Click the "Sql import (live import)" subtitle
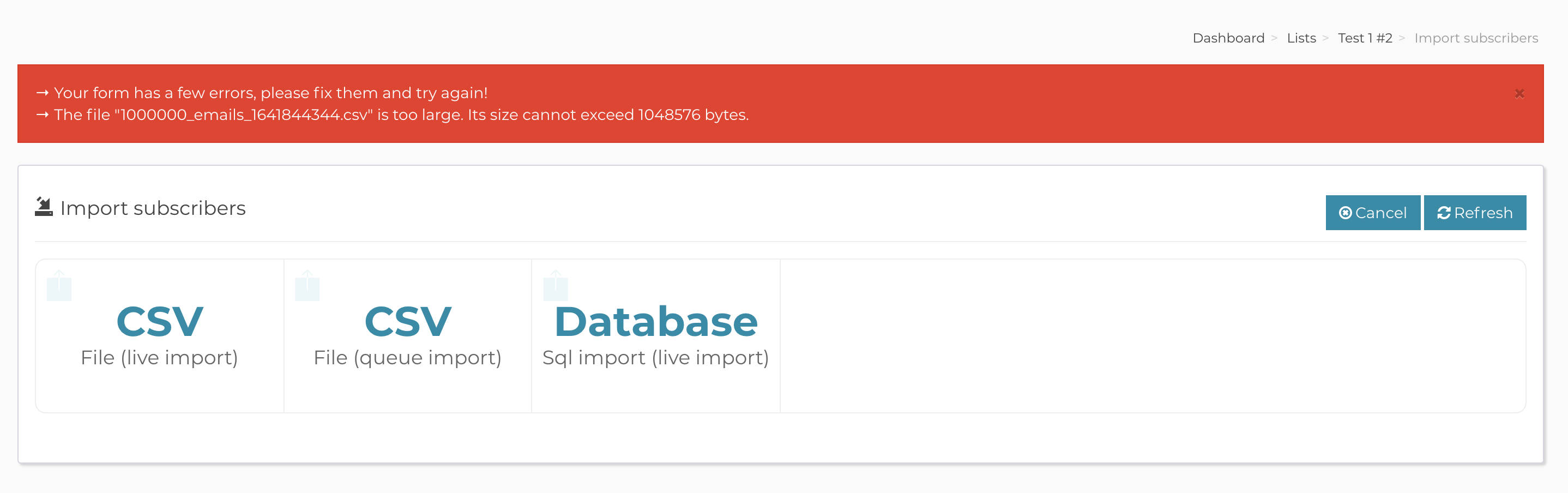The height and width of the screenshot is (493, 1568). pyautogui.click(x=655, y=358)
